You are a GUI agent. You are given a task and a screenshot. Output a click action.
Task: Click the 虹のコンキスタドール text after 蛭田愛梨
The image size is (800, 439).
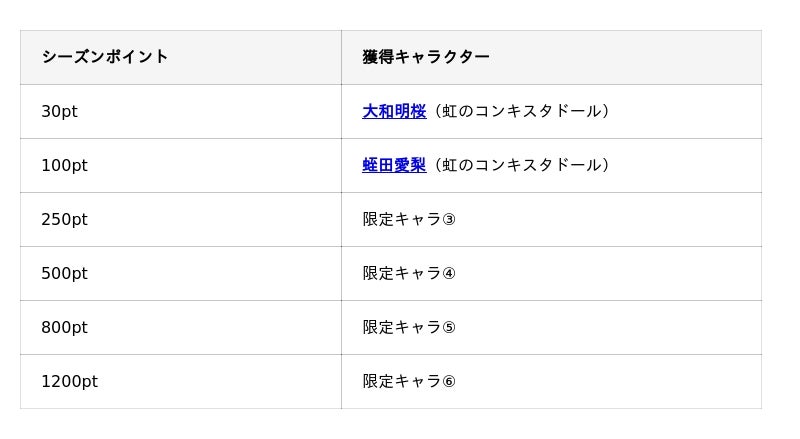pyautogui.click(x=522, y=165)
